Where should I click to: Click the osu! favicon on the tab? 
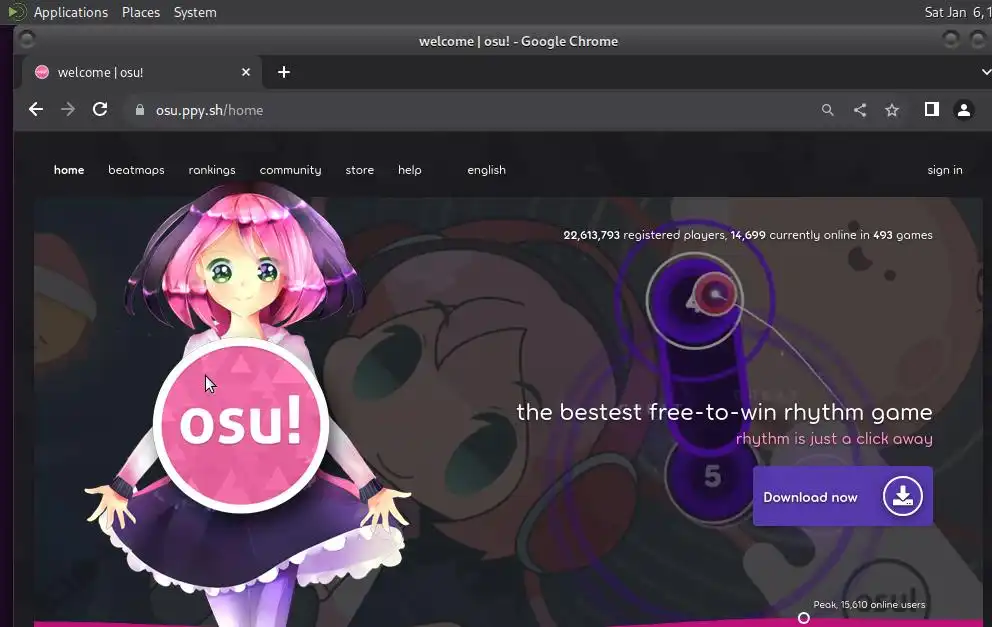pos(42,72)
